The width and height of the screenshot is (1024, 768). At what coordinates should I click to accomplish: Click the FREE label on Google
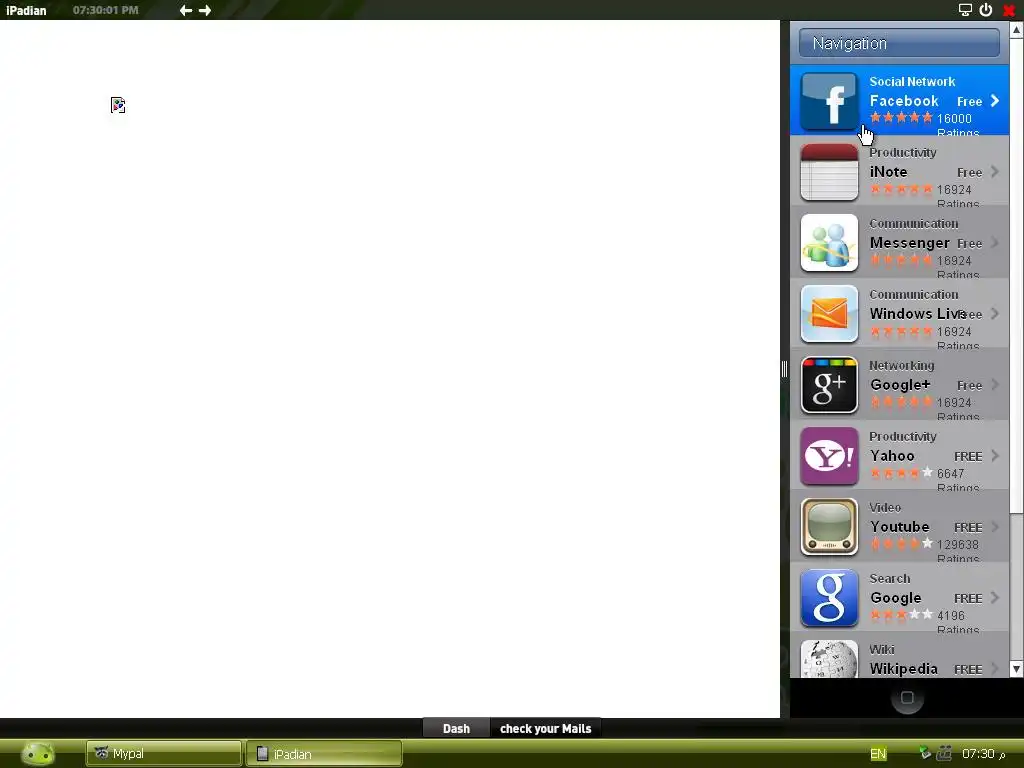pyautogui.click(x=968, y=599)
